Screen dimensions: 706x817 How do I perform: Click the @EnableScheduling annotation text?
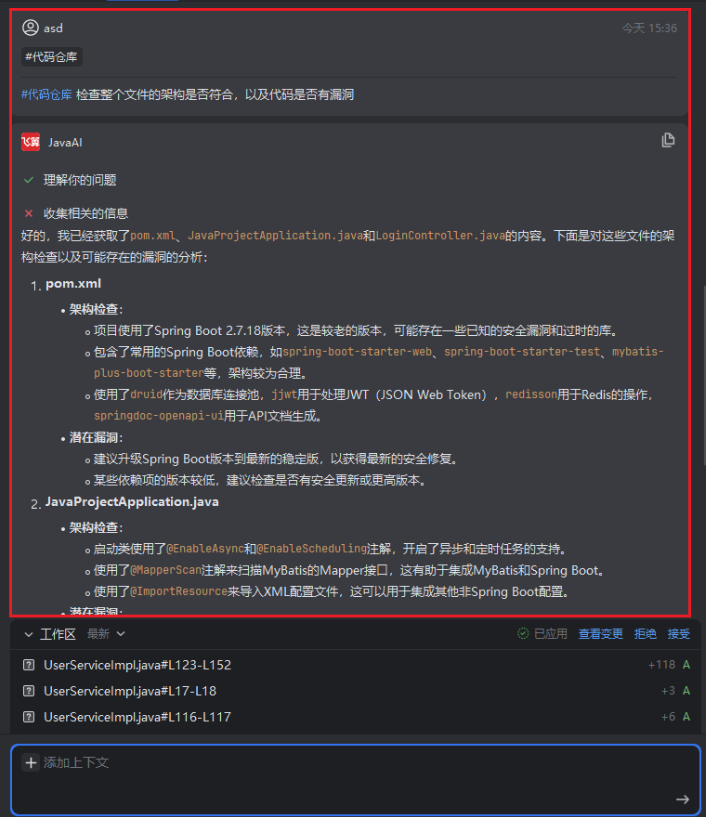pos(312,549)
